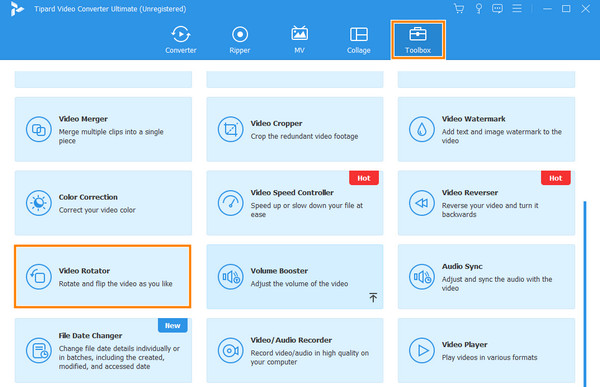Click the Video/Audio Recorder camera icon
Viewport: 600px width, 387px height.
tap(230, 350)
